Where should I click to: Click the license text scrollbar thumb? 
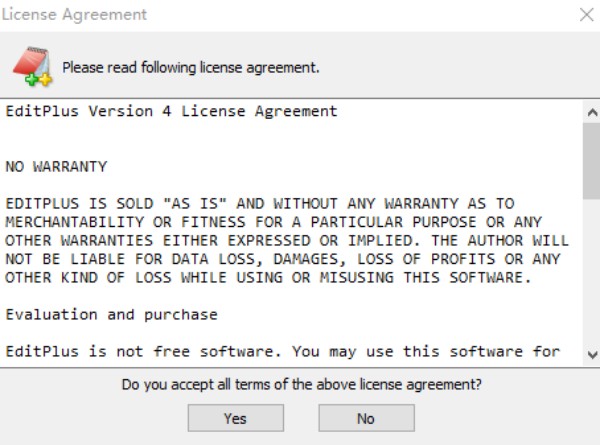[591, 160]
